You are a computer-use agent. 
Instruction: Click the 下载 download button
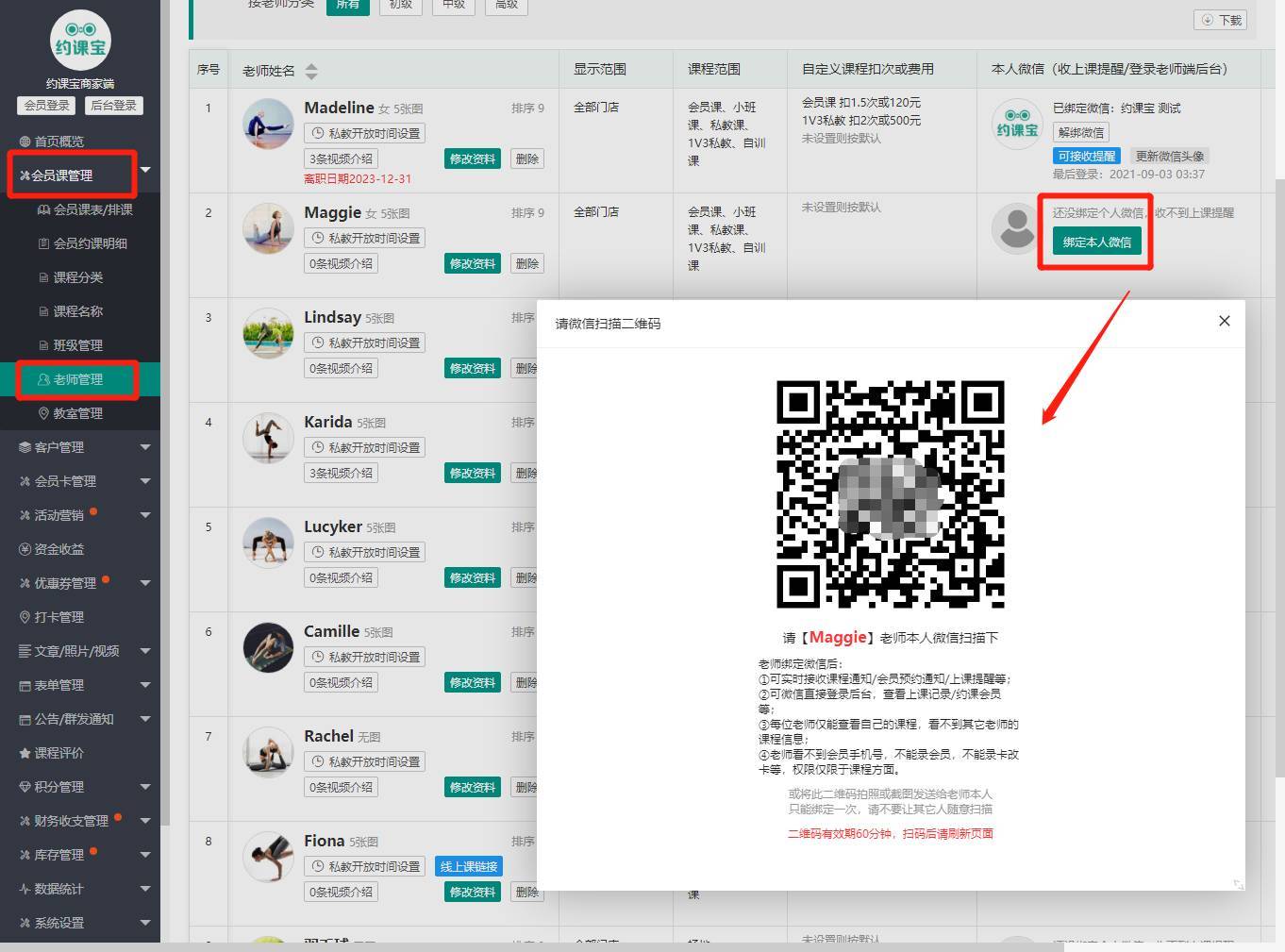[x=1220, y=20]
